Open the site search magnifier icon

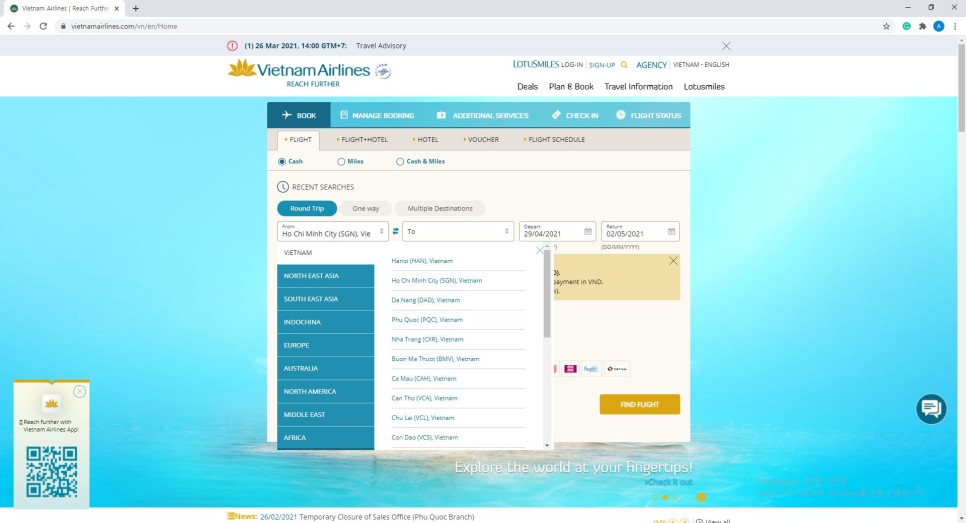pos(624,65)
